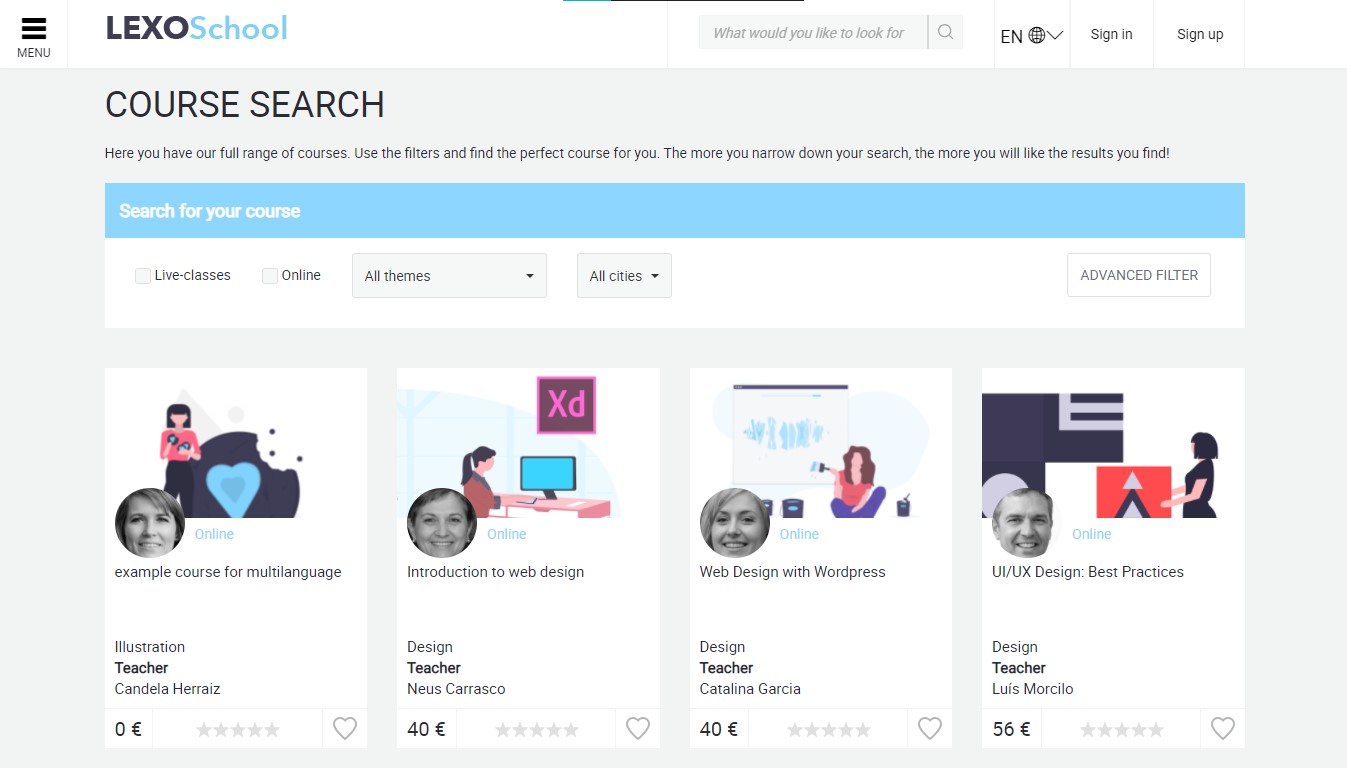Click the globe language icon
The height and width of the screenshot is (768, 1347).
[x=1035, y=34]
